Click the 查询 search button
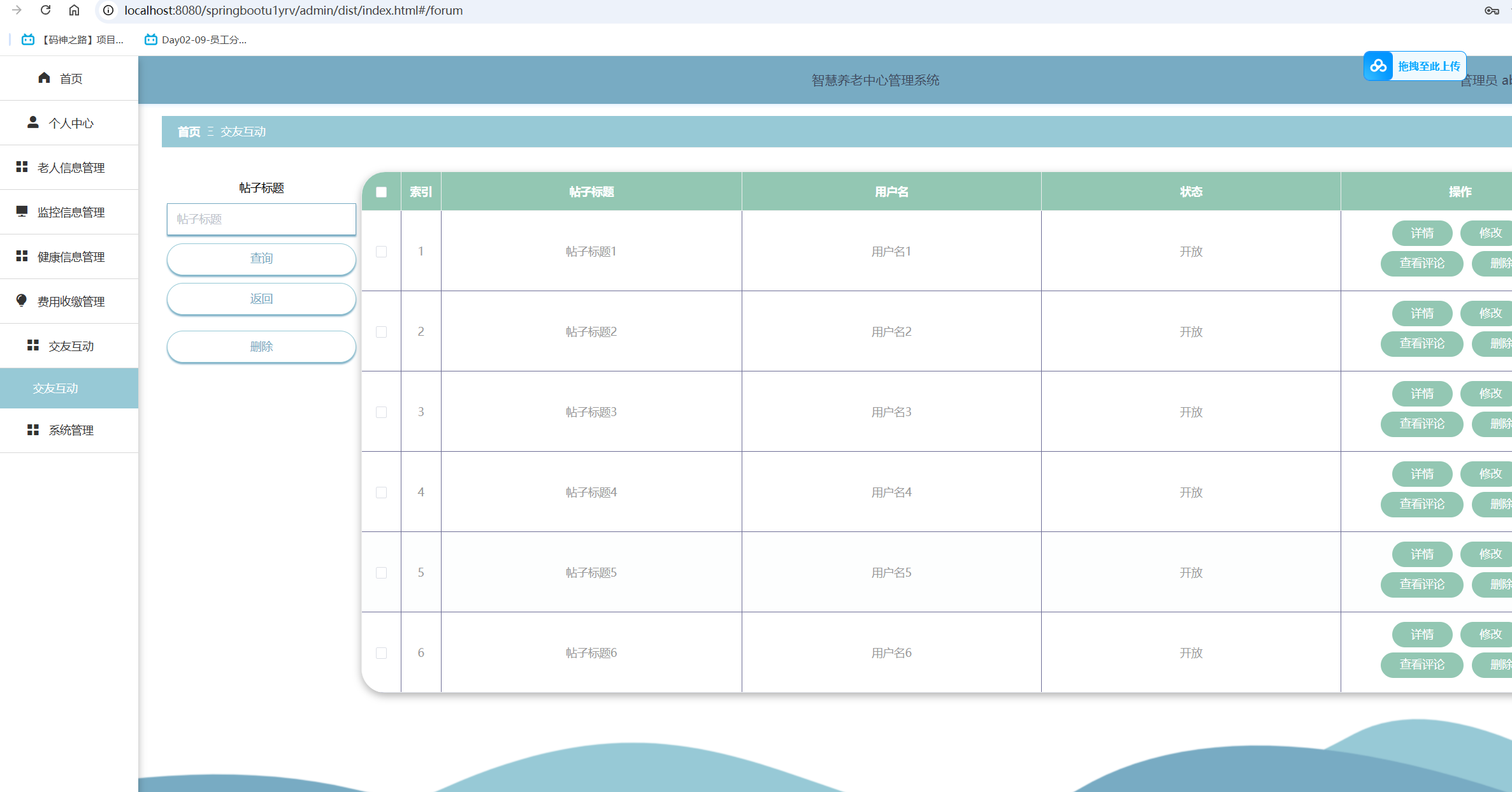This screenshot has height=792, width=1512. pos(261,259)
